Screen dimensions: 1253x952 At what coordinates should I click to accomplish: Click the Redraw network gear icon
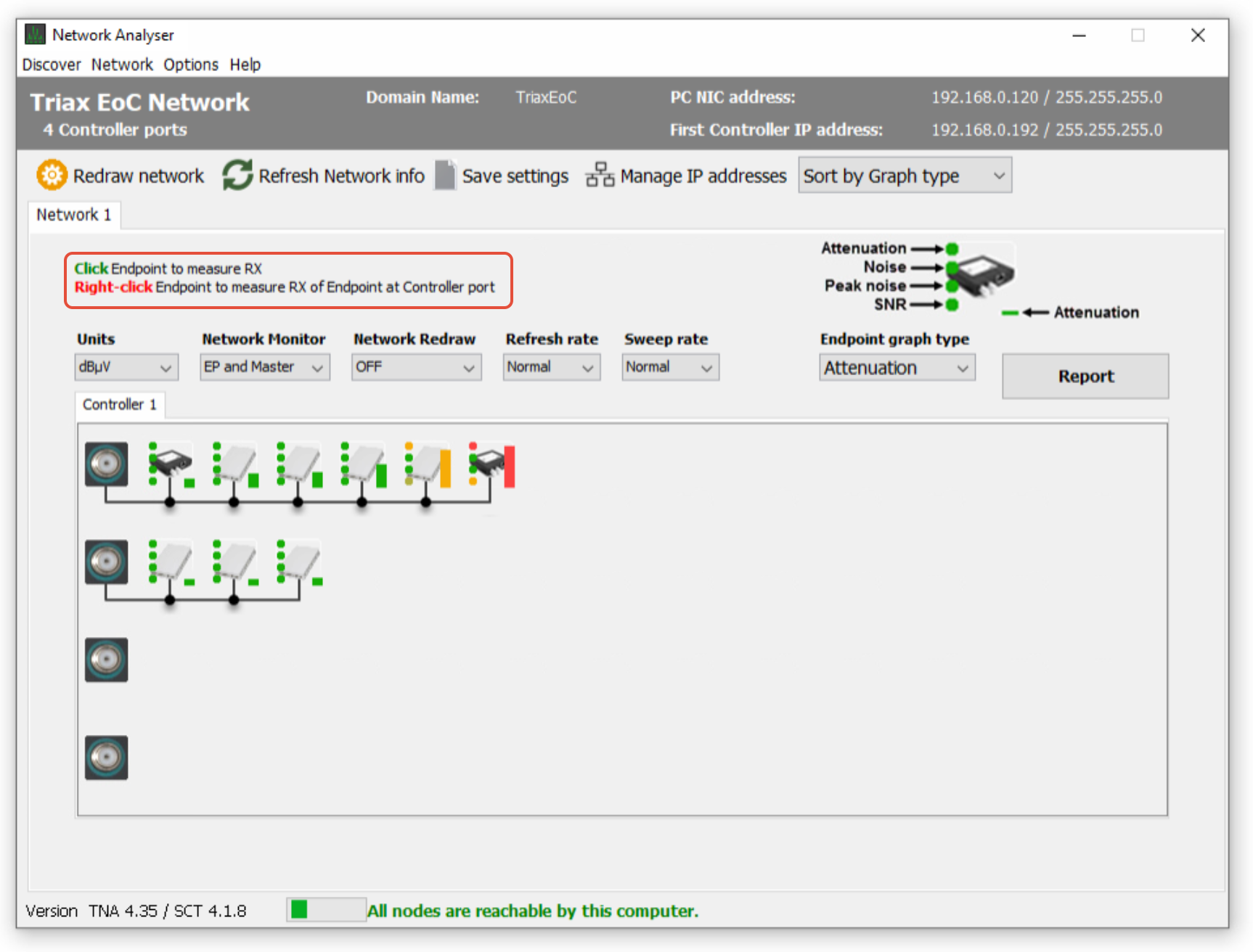(x=52, y=175)
